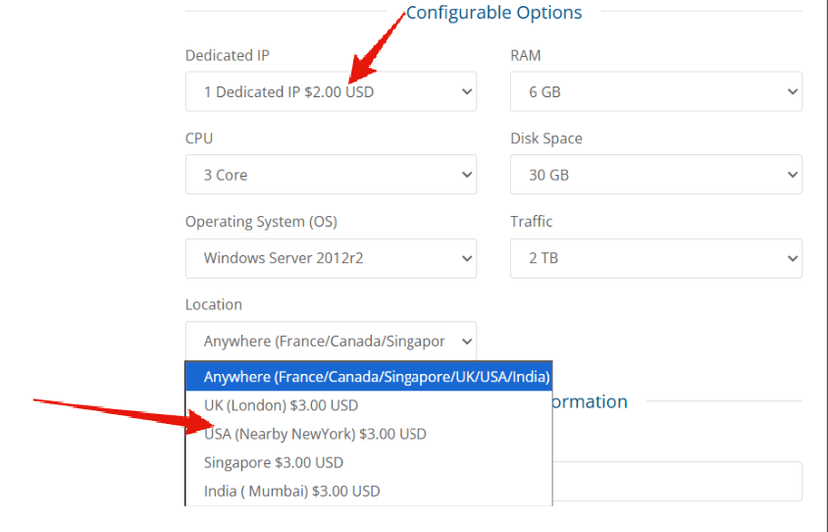The height and width of the screenshot is (532, 828).
Task: Select USA (Nearby NewYork) $3.00 USD
Action: point(315,434)
